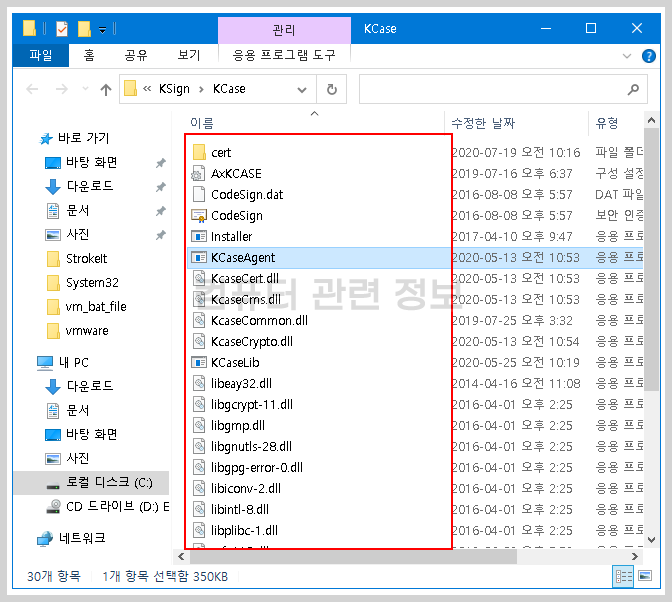Go up one folder level
Screen dimensions: 672x602
(106, 89)
